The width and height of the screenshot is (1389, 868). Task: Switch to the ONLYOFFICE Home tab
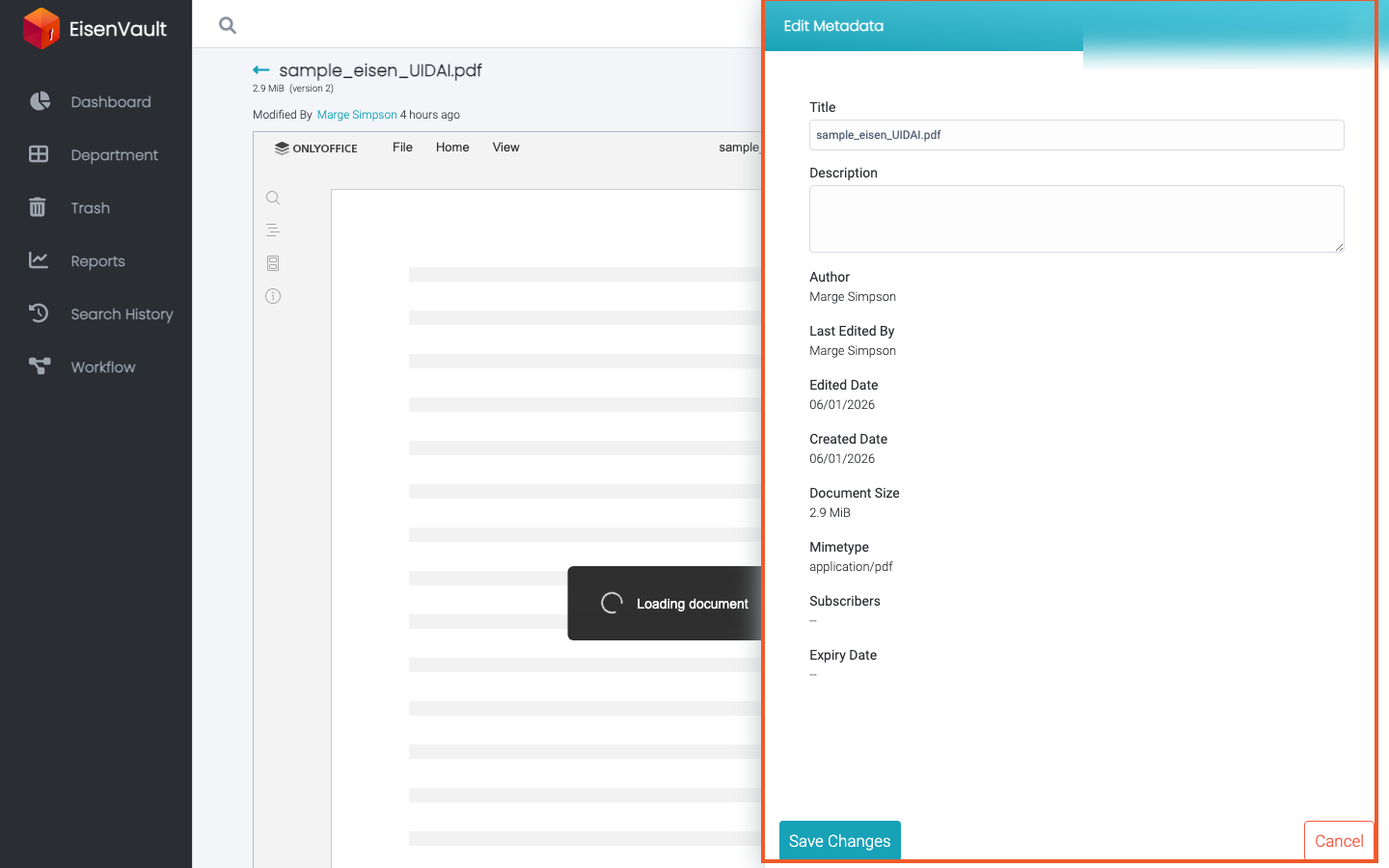[452, 148]
